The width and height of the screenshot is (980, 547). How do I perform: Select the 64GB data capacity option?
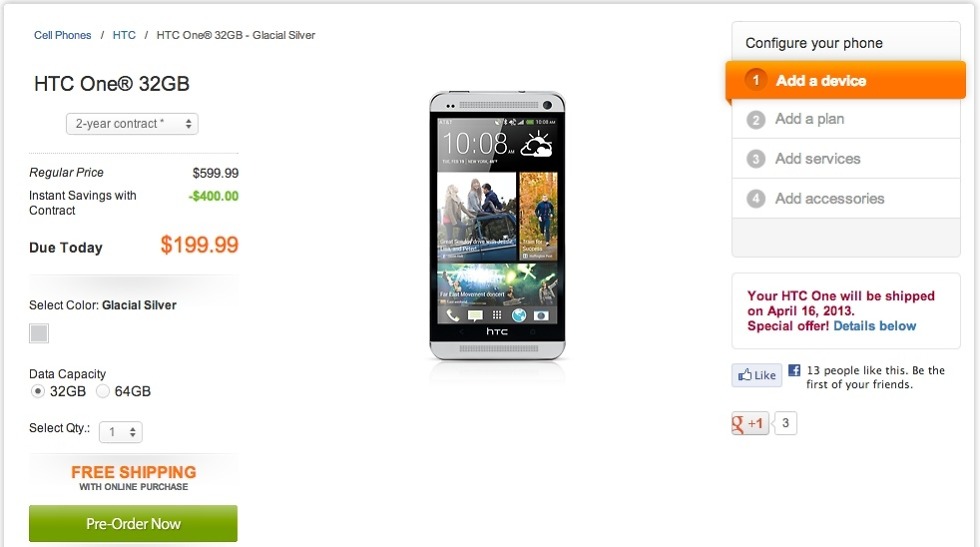pos(103,391)
